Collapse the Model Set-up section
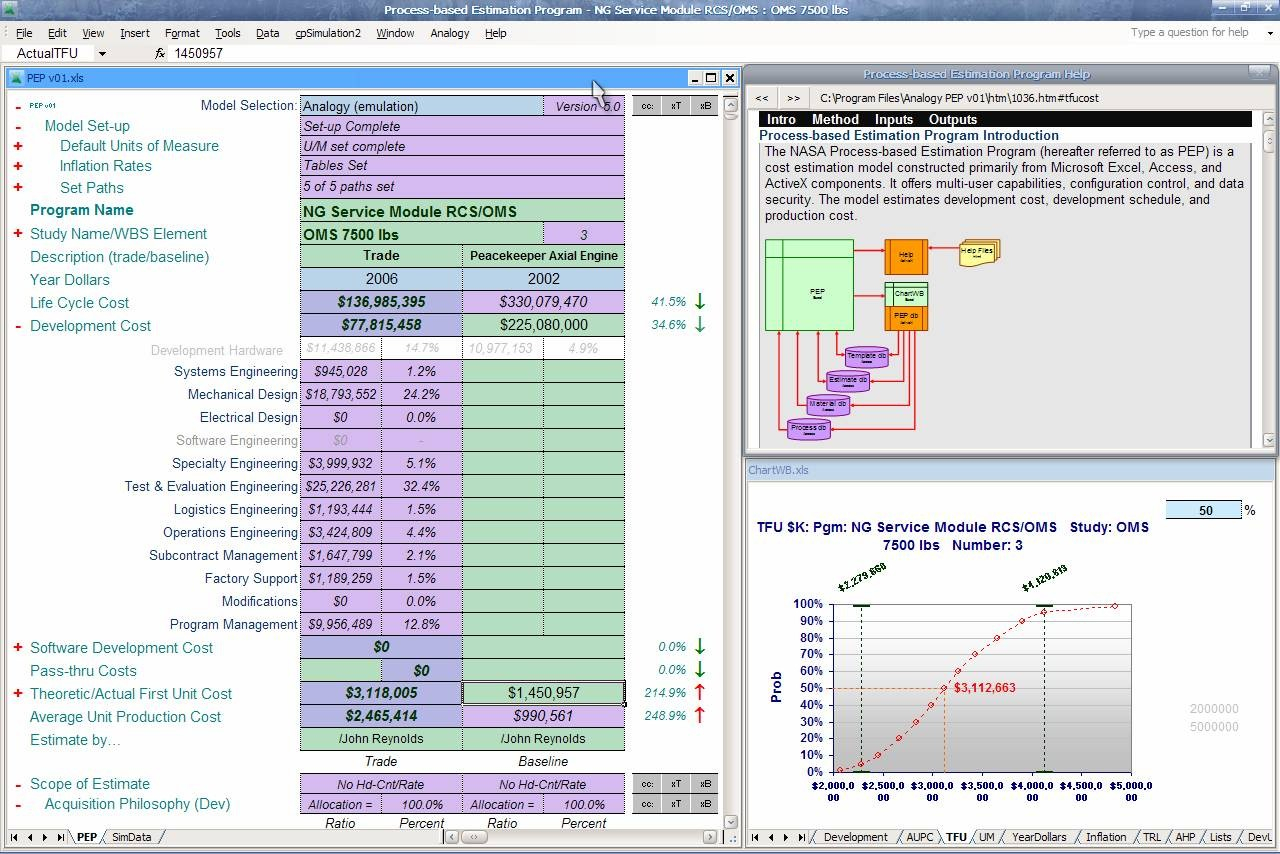The image size is (1280, 854). (x=18, y=127)
